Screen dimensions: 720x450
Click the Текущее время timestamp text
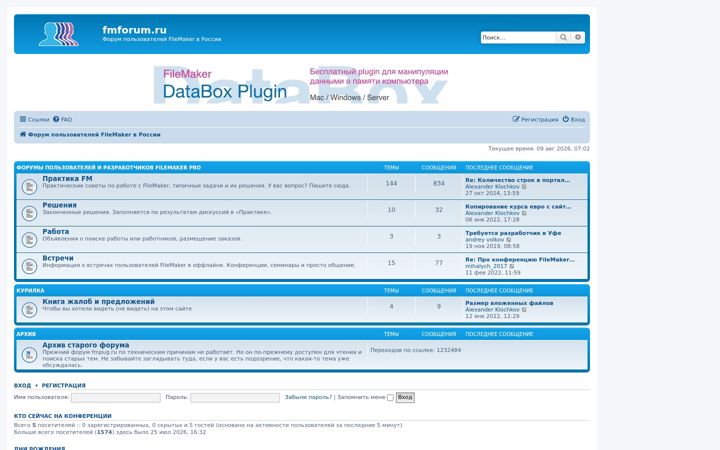tap(539, 149)
